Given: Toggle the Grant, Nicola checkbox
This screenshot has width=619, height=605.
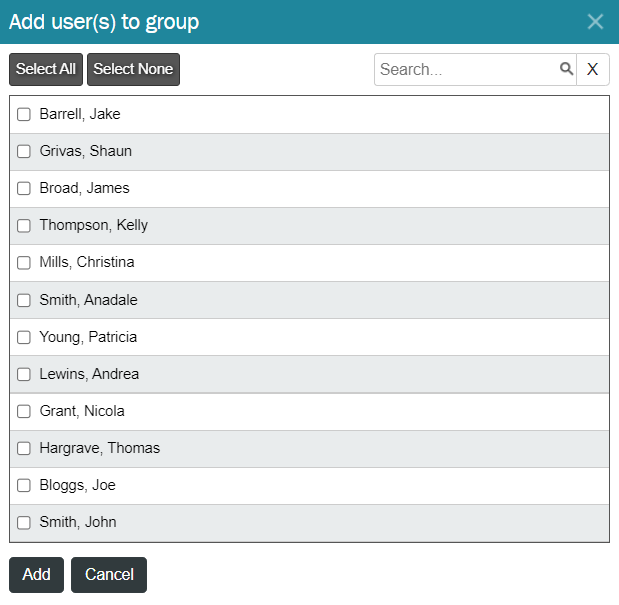Looking at the screenshot, I should click(24, 411).
